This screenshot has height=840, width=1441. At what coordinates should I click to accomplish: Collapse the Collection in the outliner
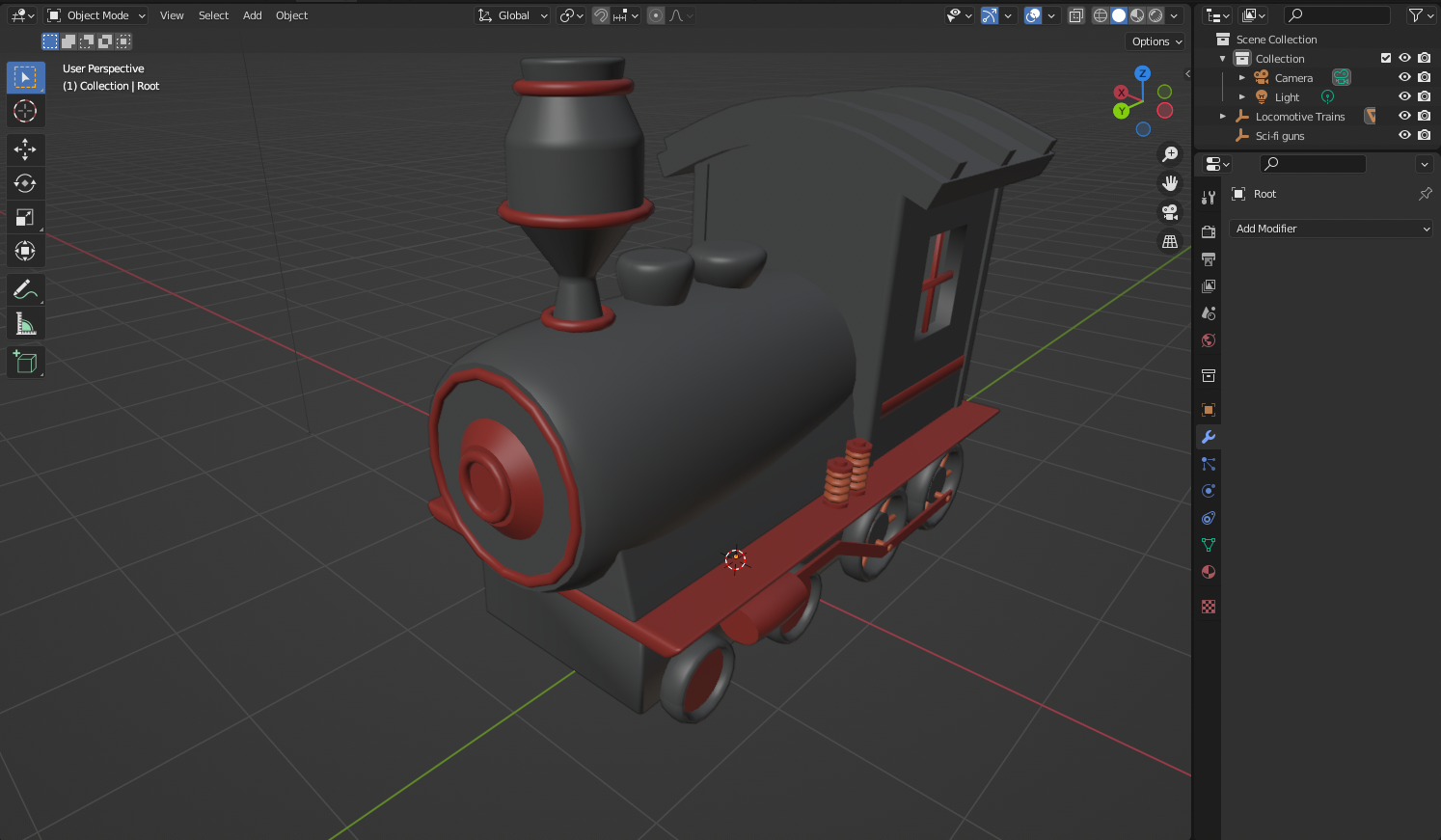click(x=1223, y=59)
